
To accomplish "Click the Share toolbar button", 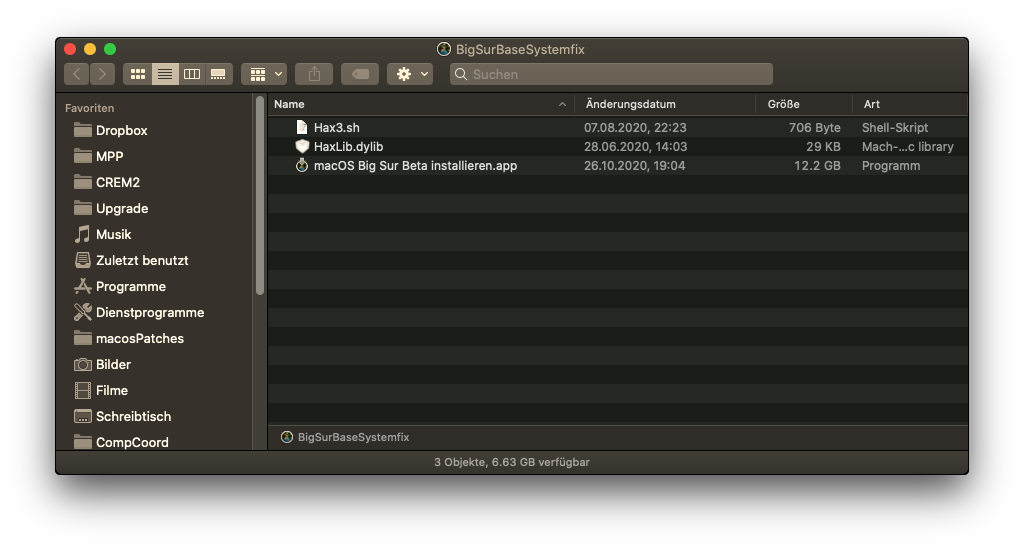I will [314, 74].
